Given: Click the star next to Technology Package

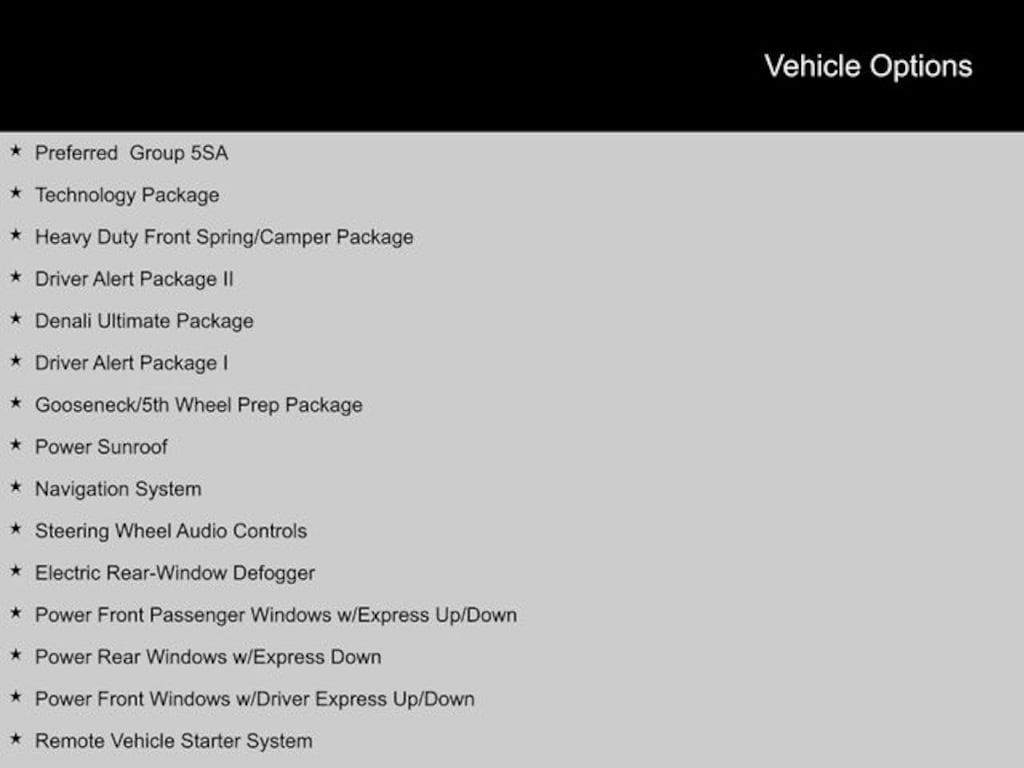Looking at the screenshot, I should pos(15,194).
